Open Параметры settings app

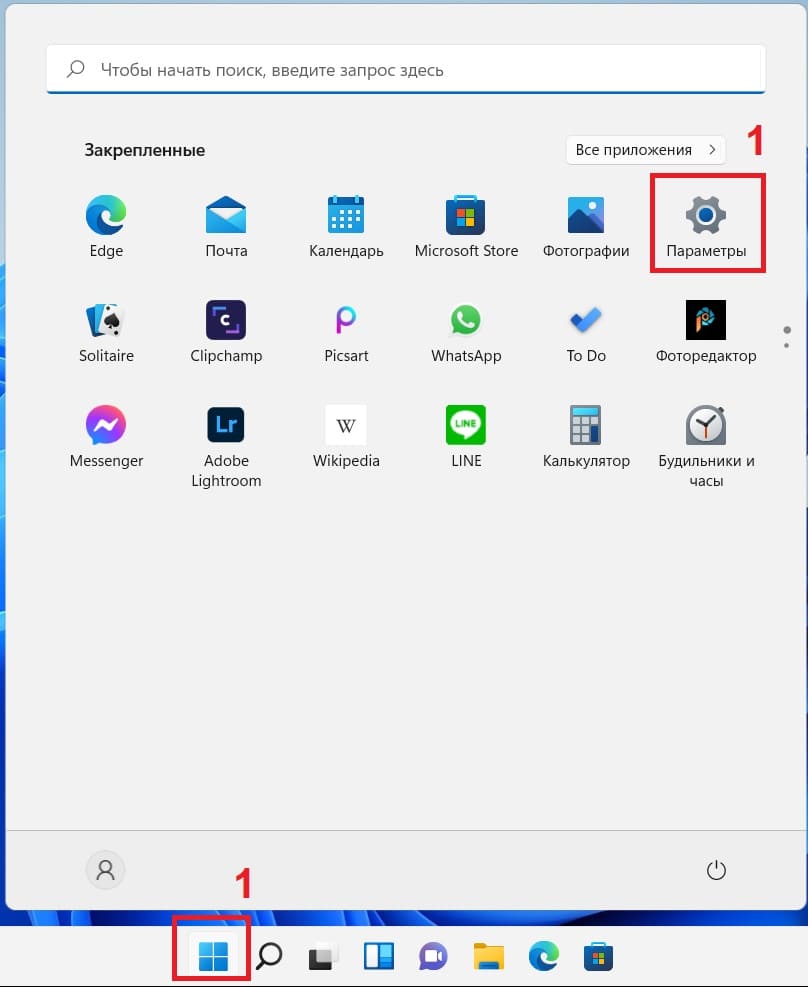706,227
